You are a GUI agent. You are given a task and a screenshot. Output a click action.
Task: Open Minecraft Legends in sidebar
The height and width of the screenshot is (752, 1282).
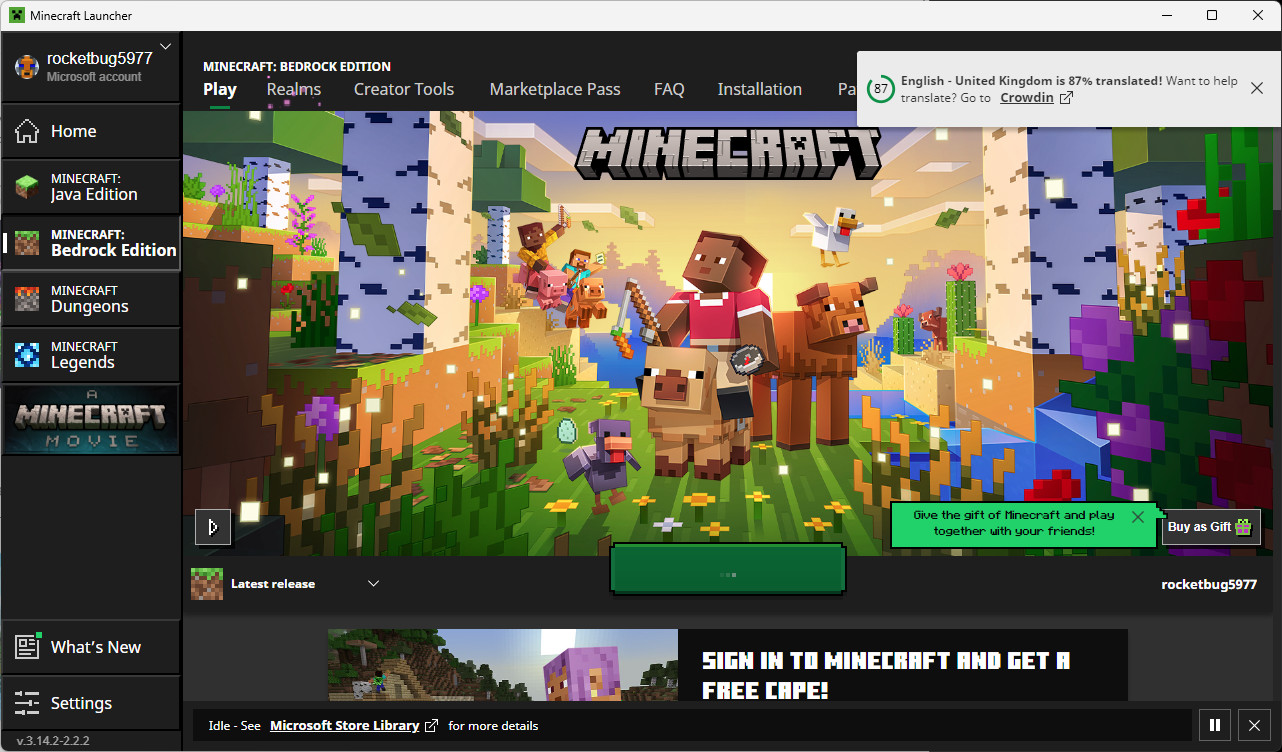[91, 355]
